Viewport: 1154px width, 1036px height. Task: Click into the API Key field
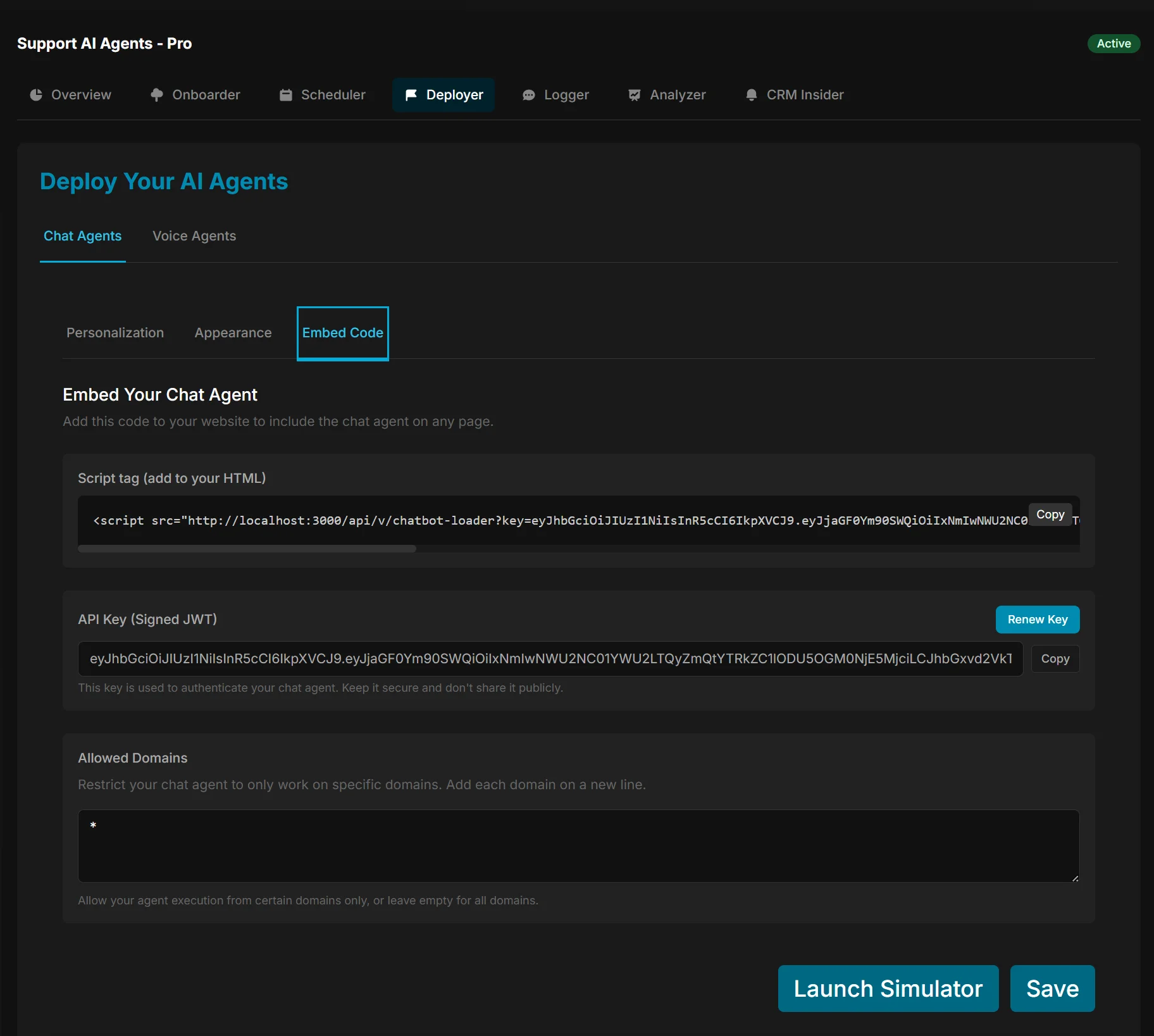click(x=550, y=659)
